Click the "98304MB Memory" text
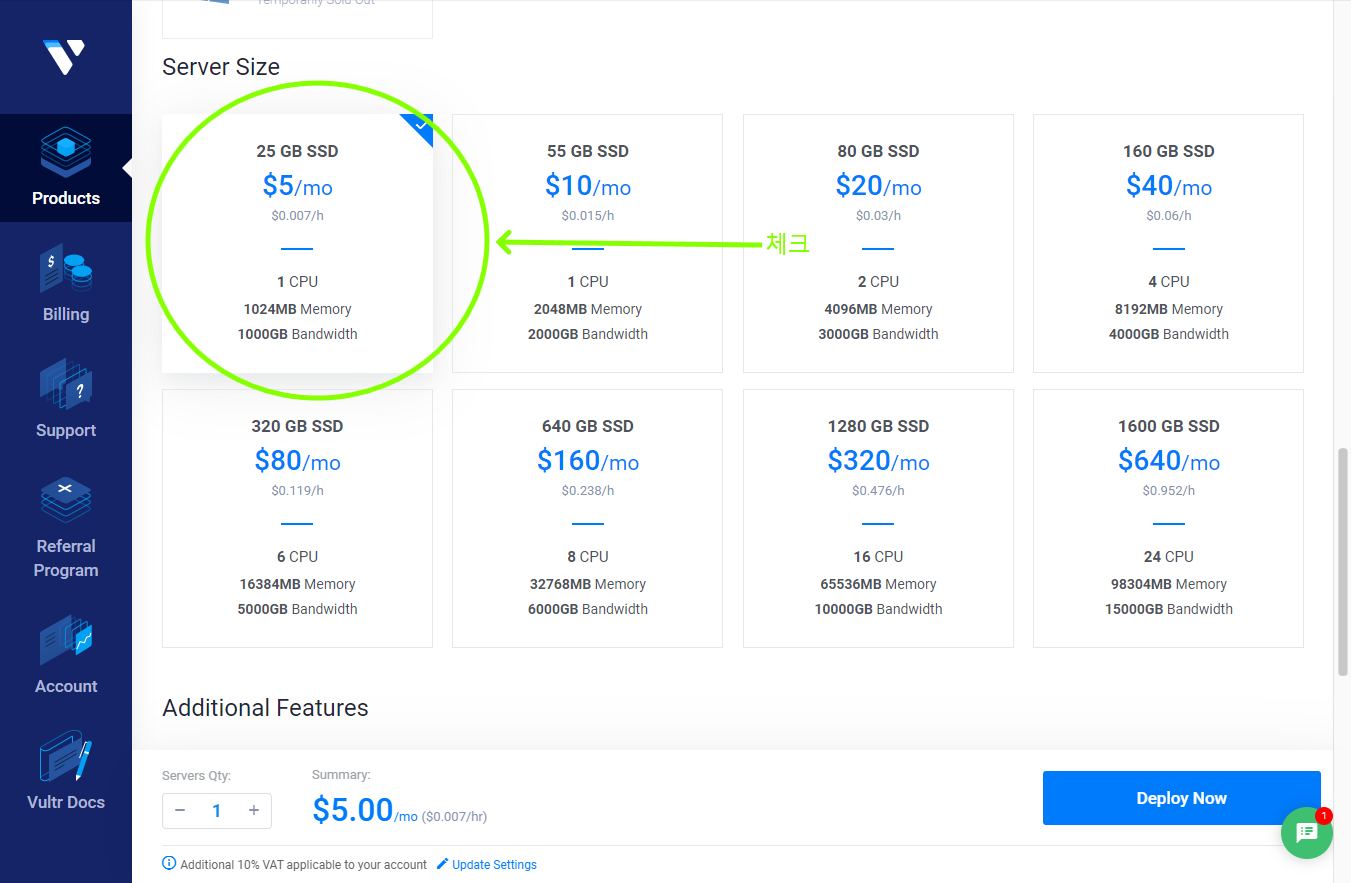This screenshot has height=883, width=1351. pyautogui.click(x=1168, y=584)
